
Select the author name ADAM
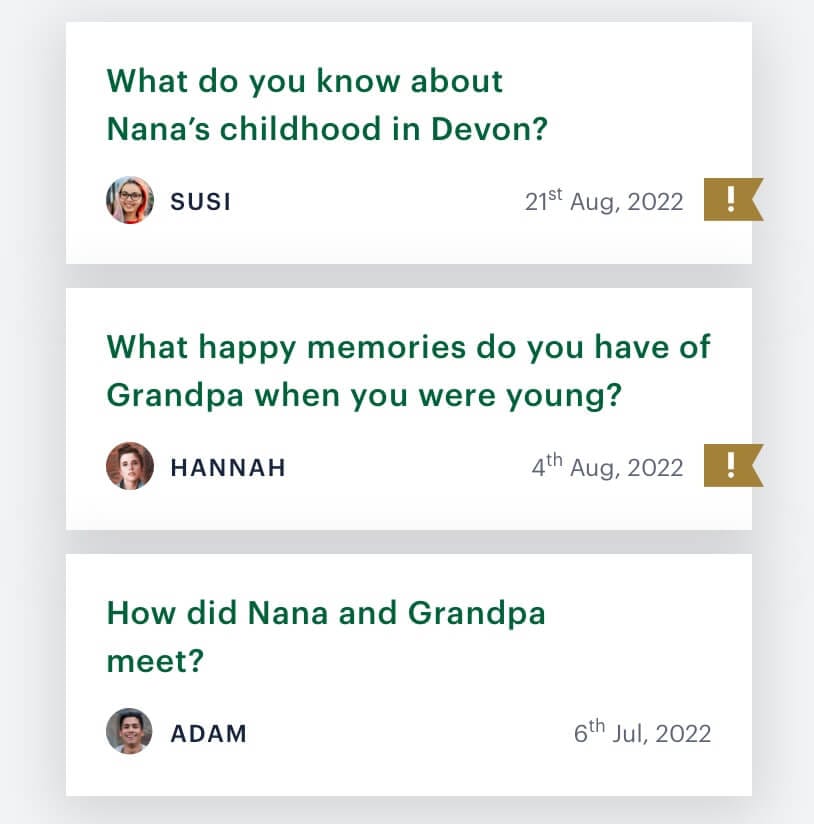coord(208,733)
